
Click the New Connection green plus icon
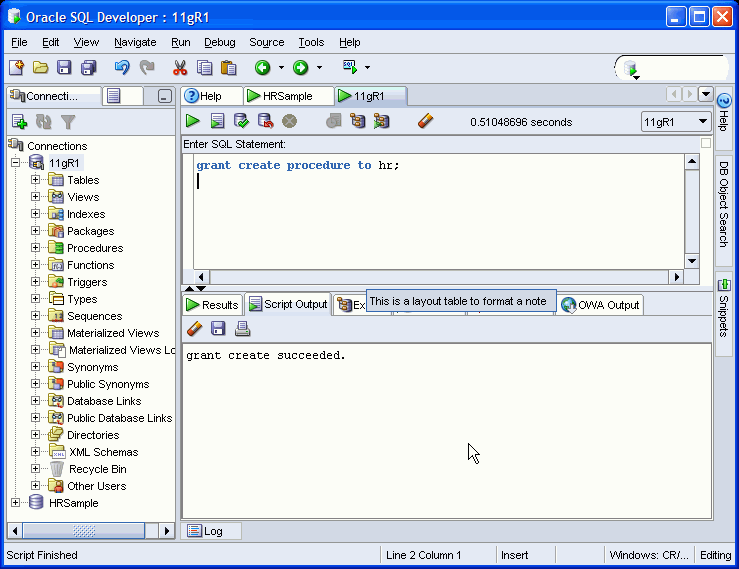(x=19, y=122)
